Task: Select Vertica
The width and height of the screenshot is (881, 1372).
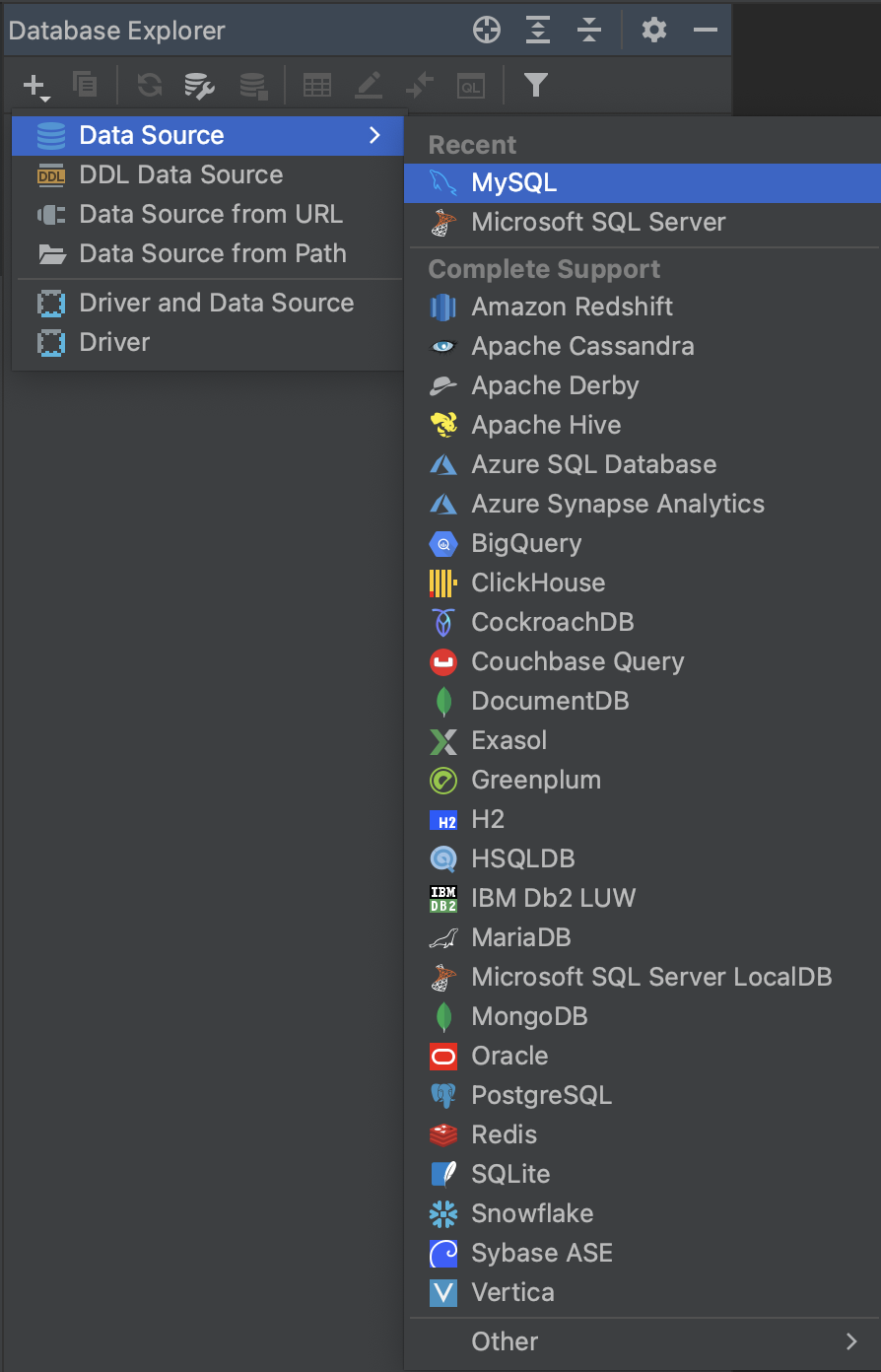Action: tap(643, 1292)
